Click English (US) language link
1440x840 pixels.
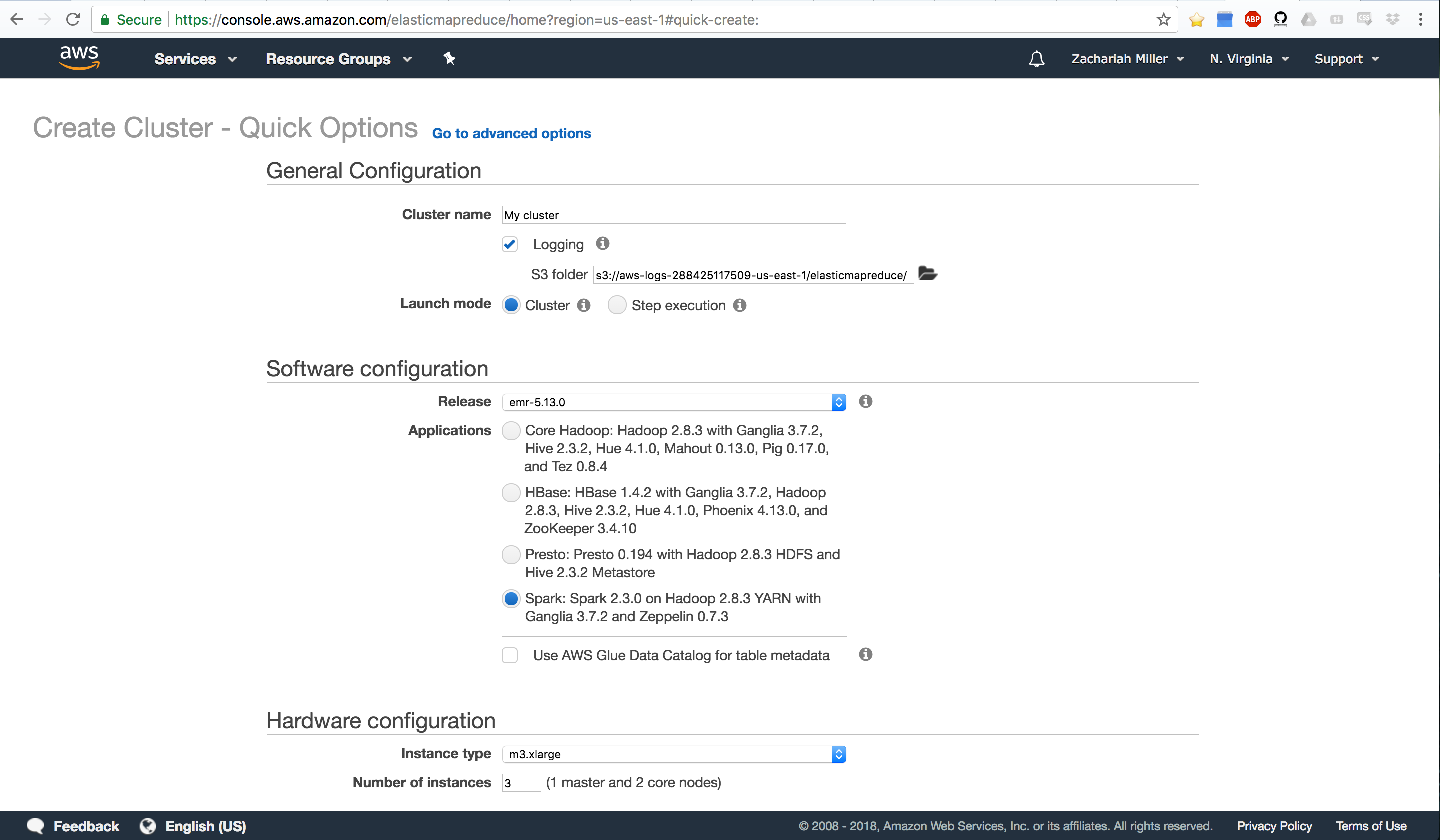click(x=205, y=826)
